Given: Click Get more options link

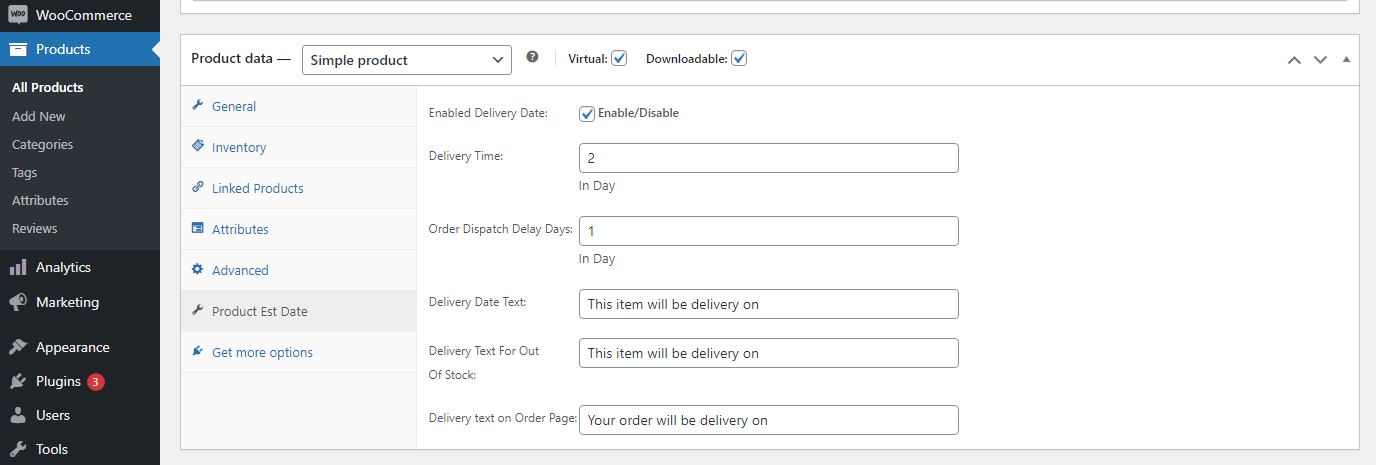Looking at the screenshot, I should point(262,352).
